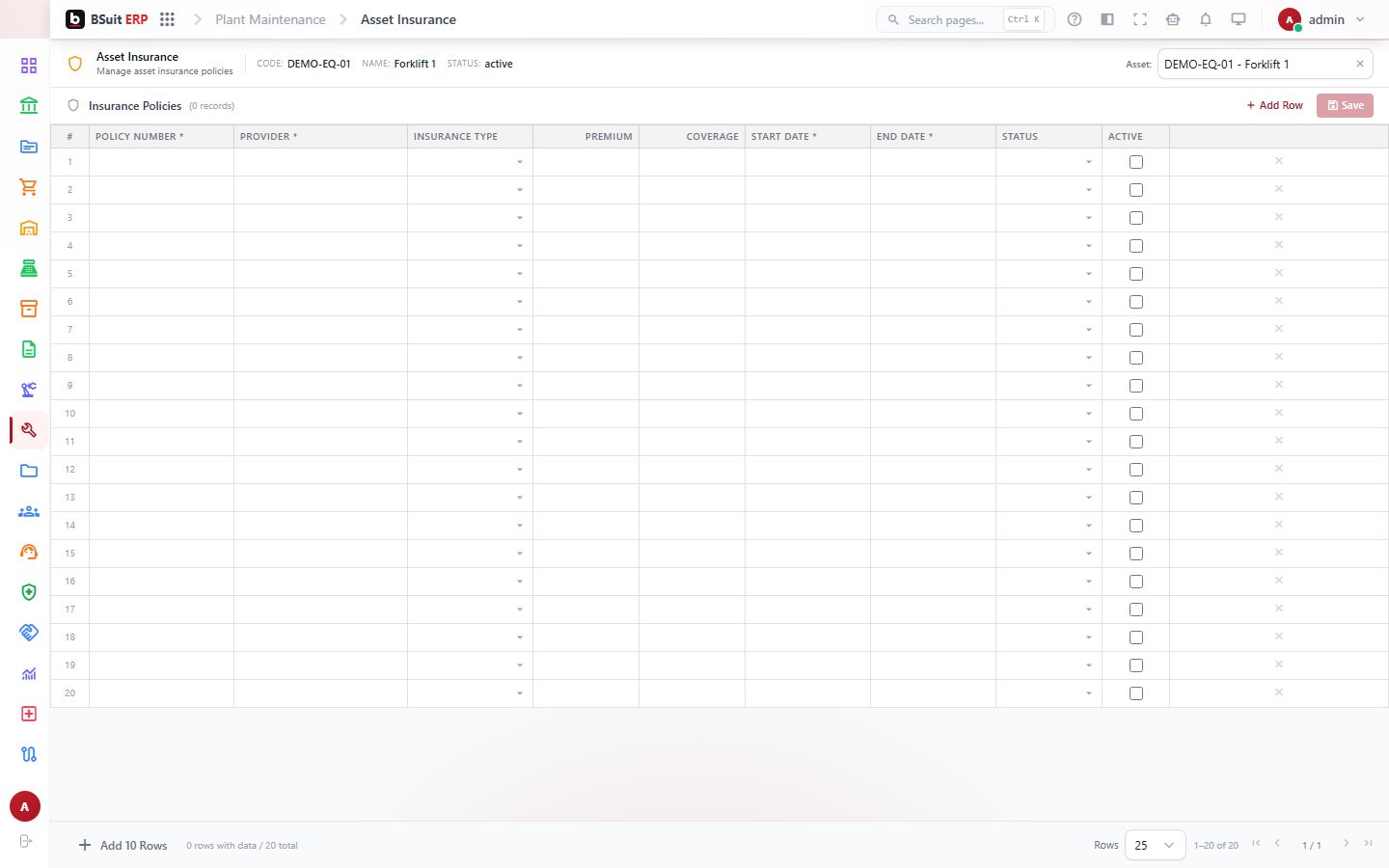Open the wrench Plant Maintenance module in the sidebar
The height and width of the screenshot is (868, 1389).
29,430
